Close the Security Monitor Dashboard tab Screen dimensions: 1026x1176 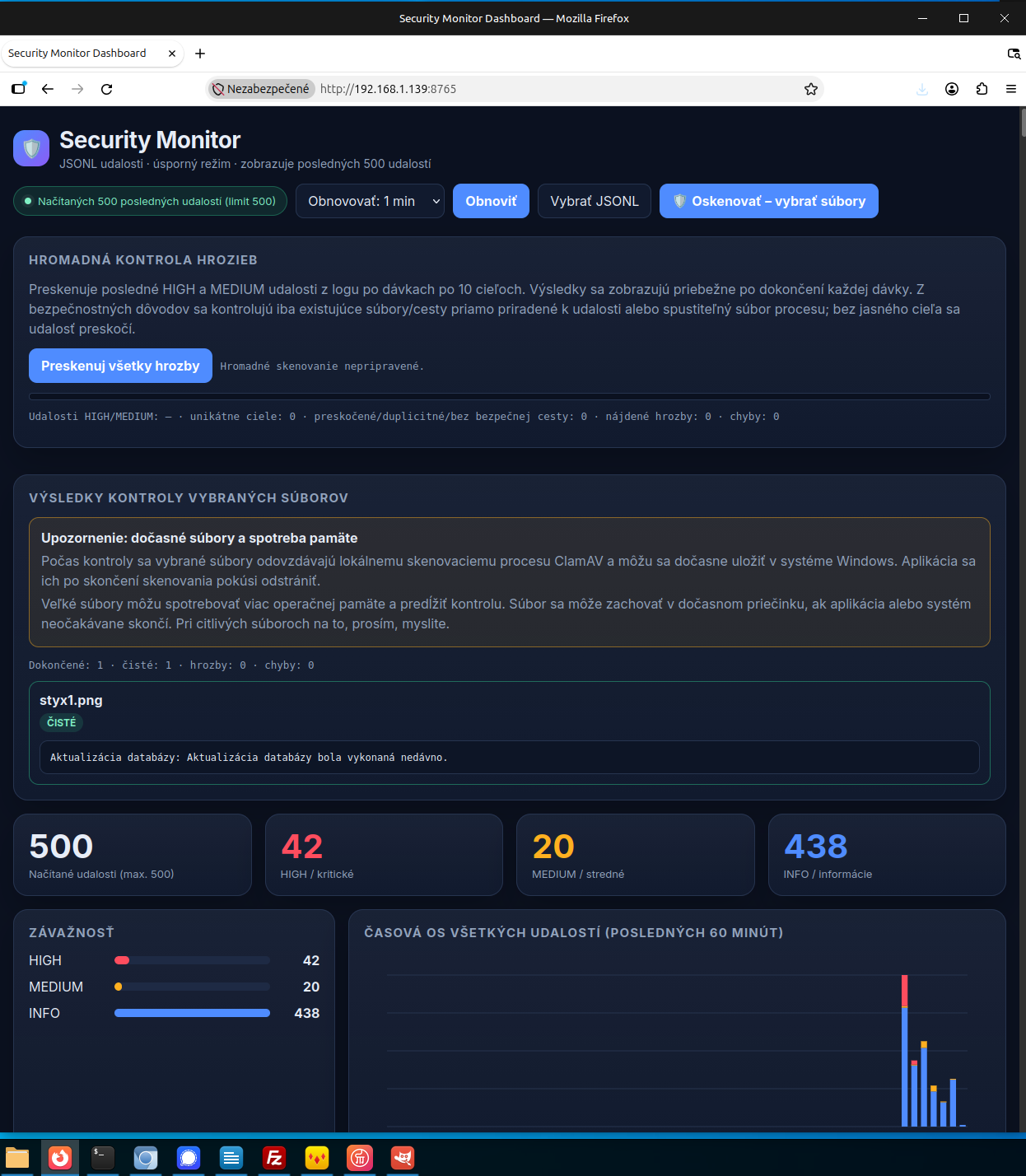[172, 54]
